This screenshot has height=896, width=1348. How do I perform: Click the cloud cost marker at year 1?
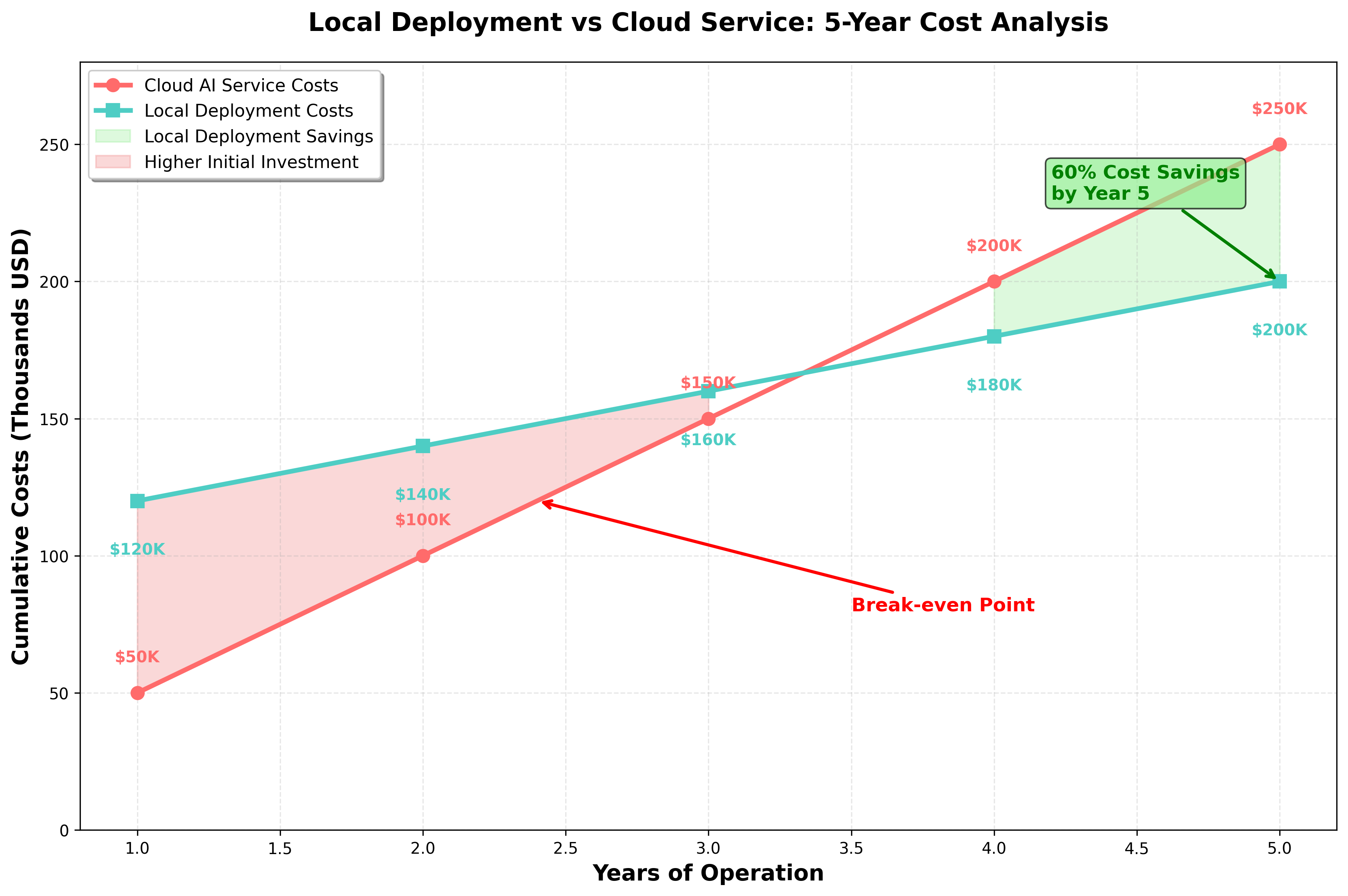click(x=137, y=693)
